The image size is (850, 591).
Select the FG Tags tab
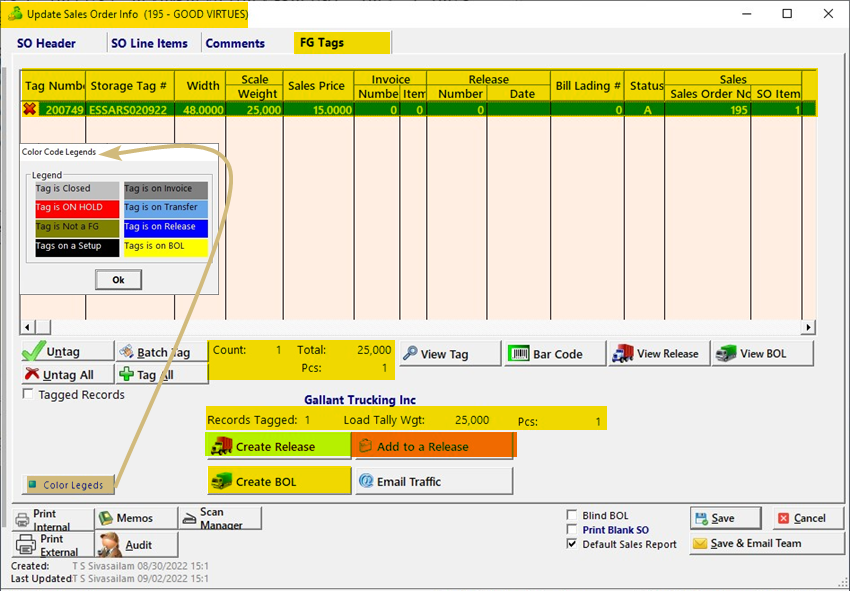(x=342, y=42)
